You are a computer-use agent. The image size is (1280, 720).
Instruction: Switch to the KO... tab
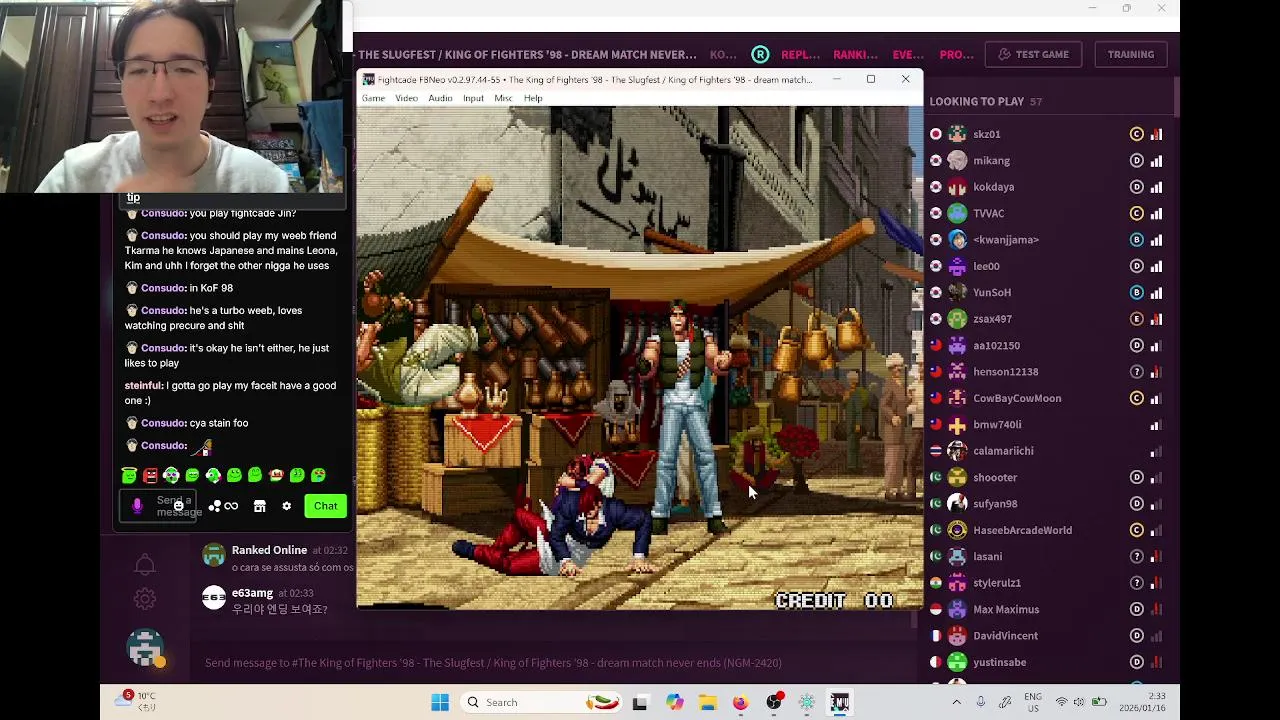(x=723, y=54)
